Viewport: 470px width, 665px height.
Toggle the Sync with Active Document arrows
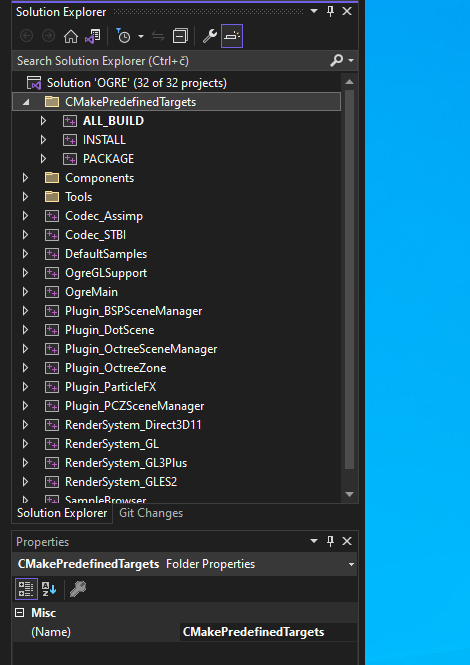coord(158,36)
